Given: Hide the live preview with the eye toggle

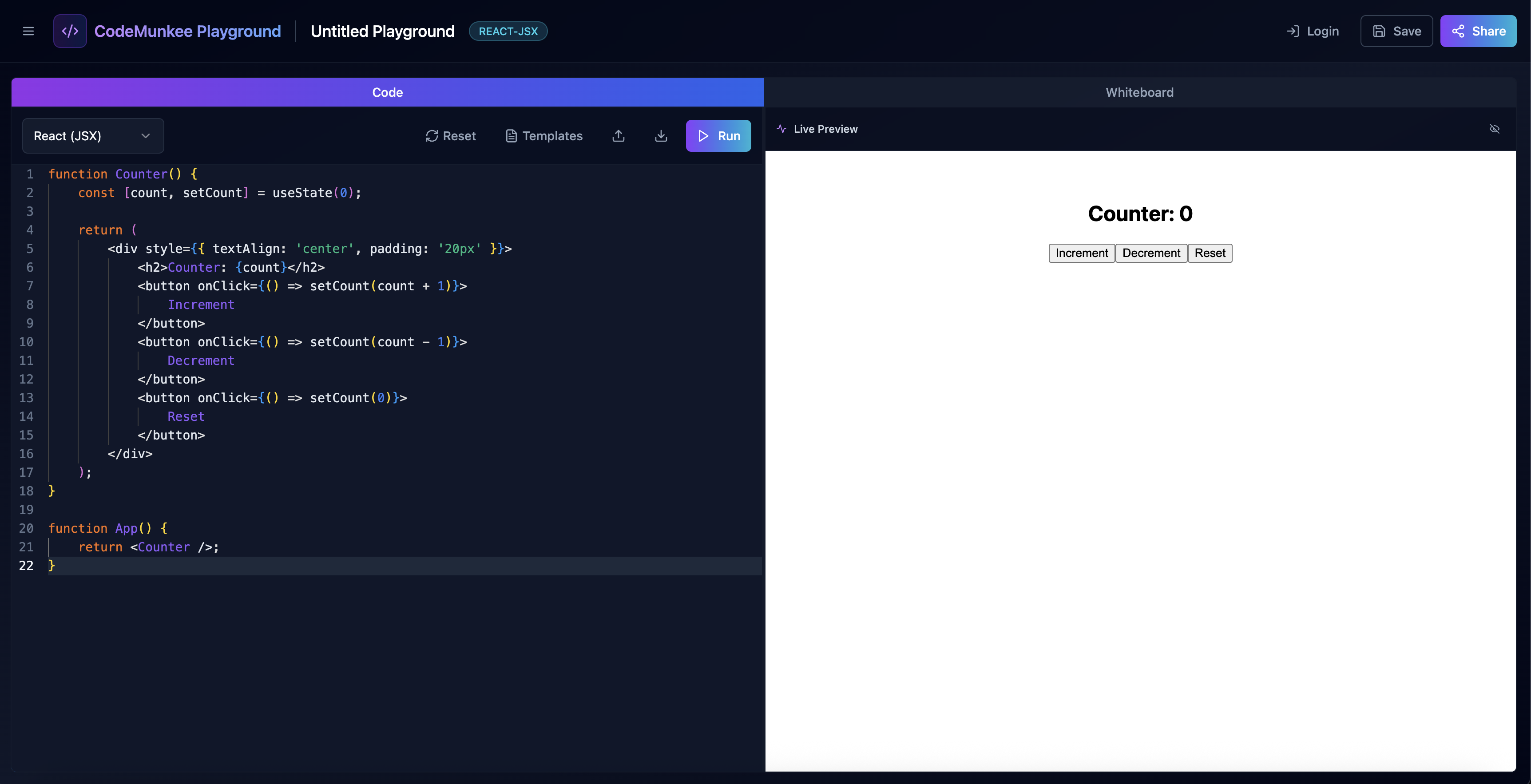Looking at the screenshot, I should 1495,129.
